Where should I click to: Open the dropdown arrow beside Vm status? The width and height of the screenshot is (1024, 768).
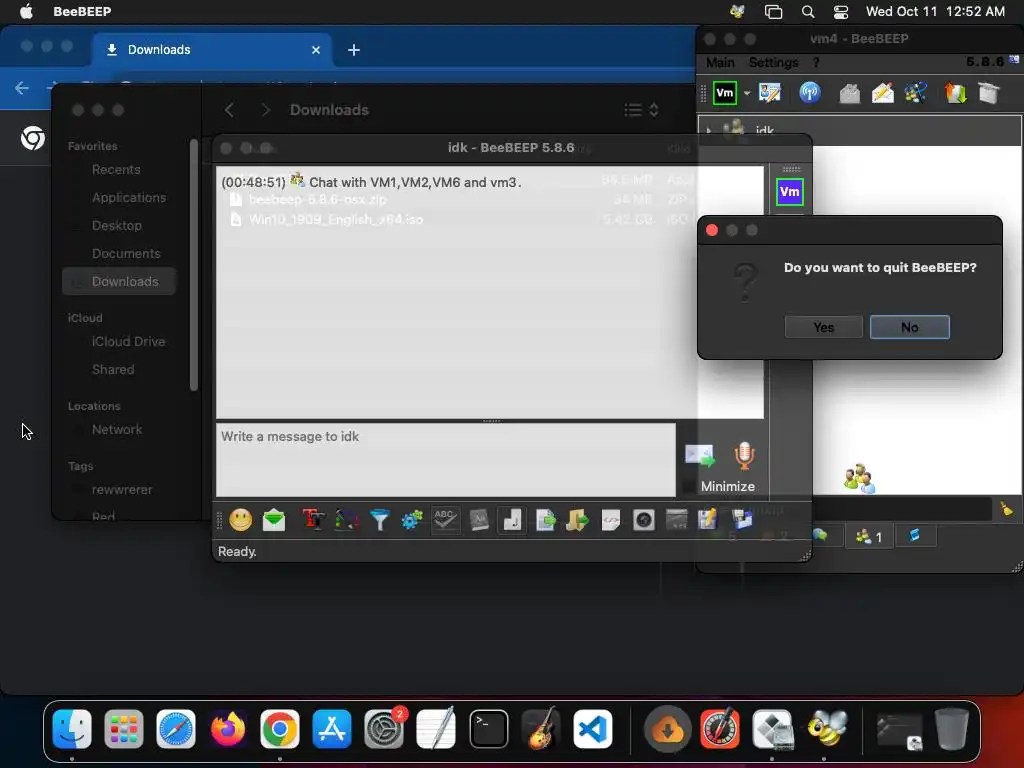[x=747, y=93]
